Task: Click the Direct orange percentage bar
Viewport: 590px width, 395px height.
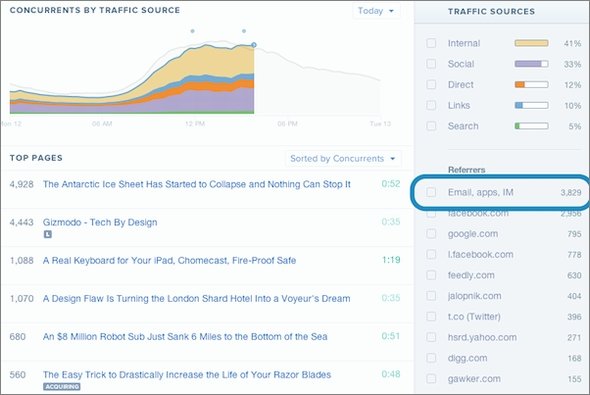Action: [531, 84]
